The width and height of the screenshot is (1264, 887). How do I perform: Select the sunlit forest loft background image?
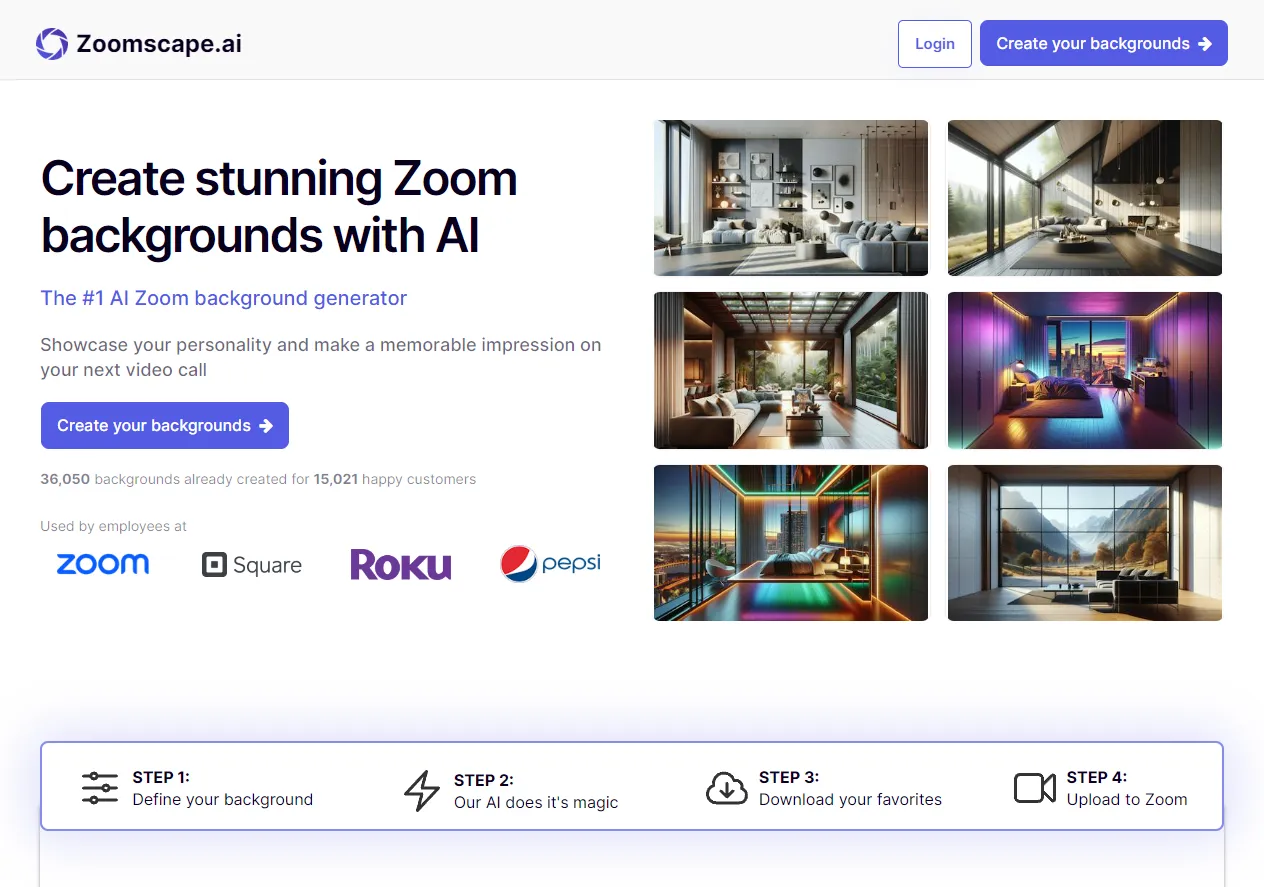(x=1084, y=198)
